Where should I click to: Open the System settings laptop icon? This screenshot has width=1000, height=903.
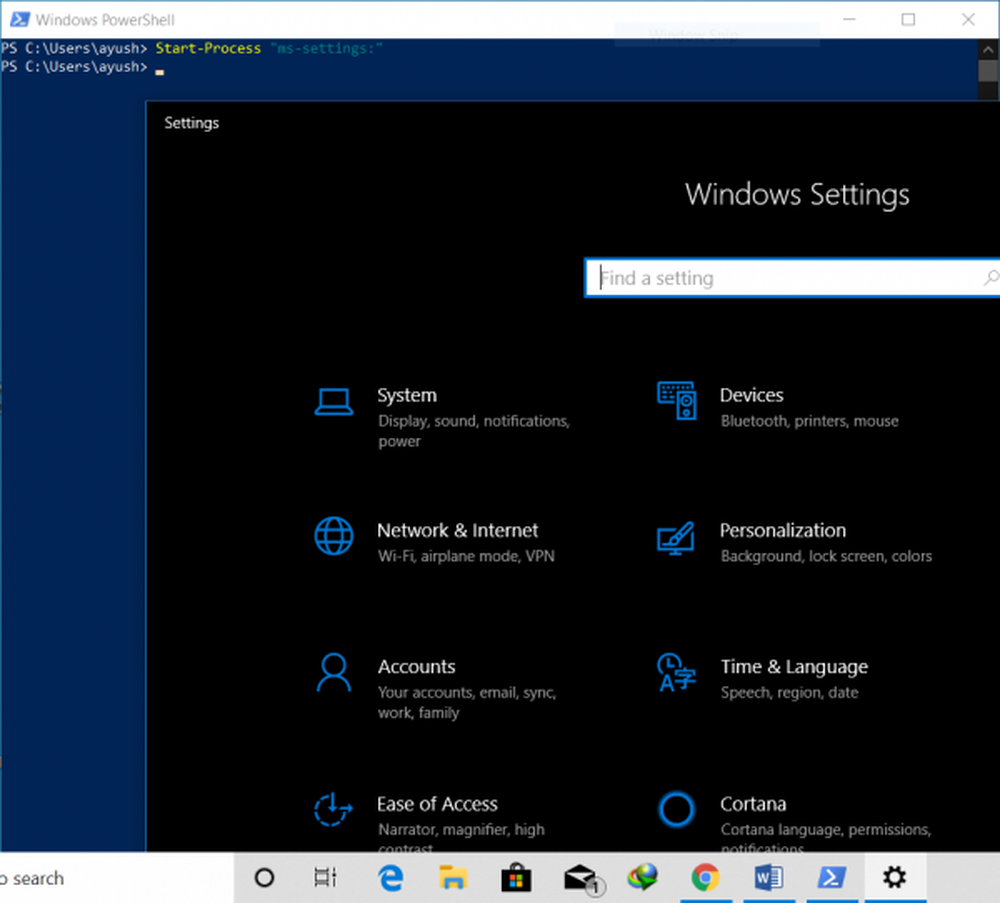[333, 401]
